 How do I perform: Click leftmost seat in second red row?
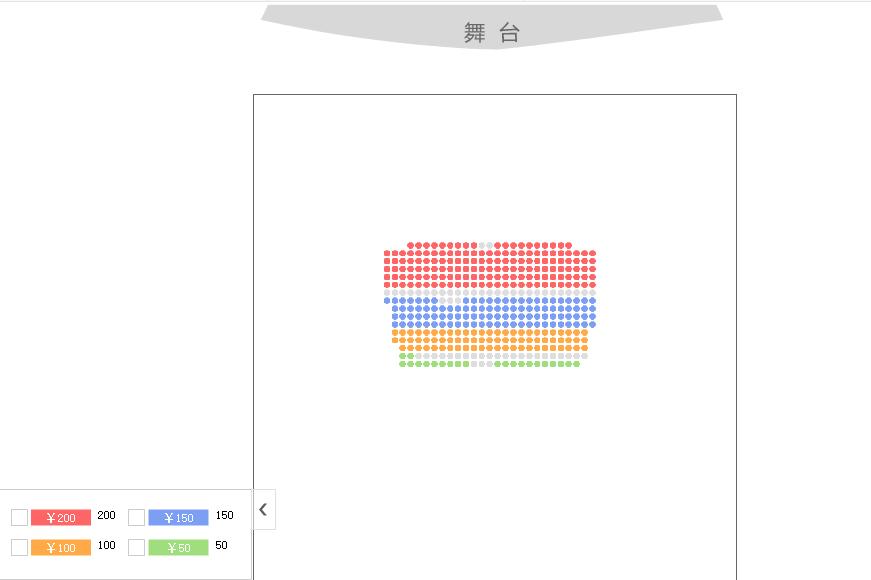(x=387, y=254)
